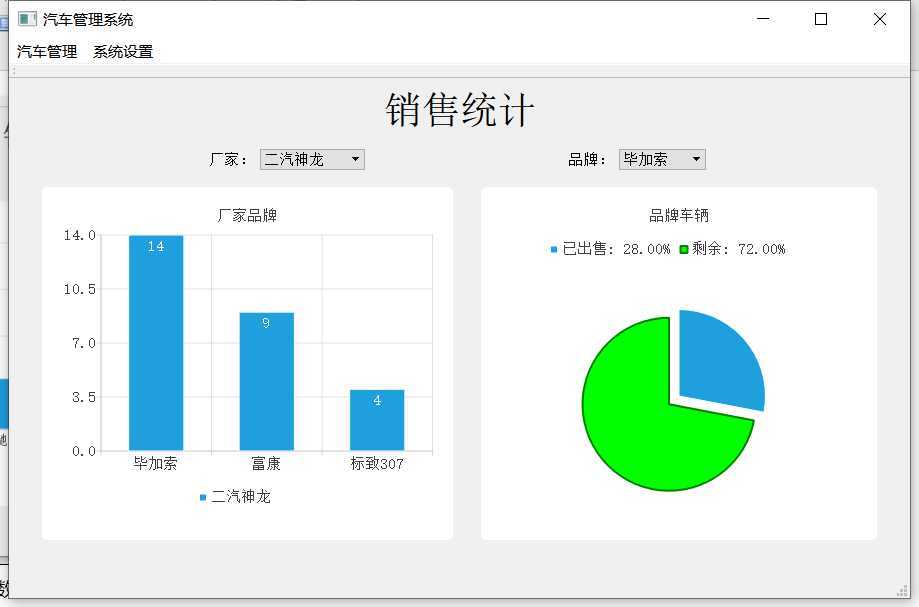Open the 汽车管理 menu
Image resolution: width=919 pixels, height=607 pixels.
pyautogui.click(x=47, y=52)
